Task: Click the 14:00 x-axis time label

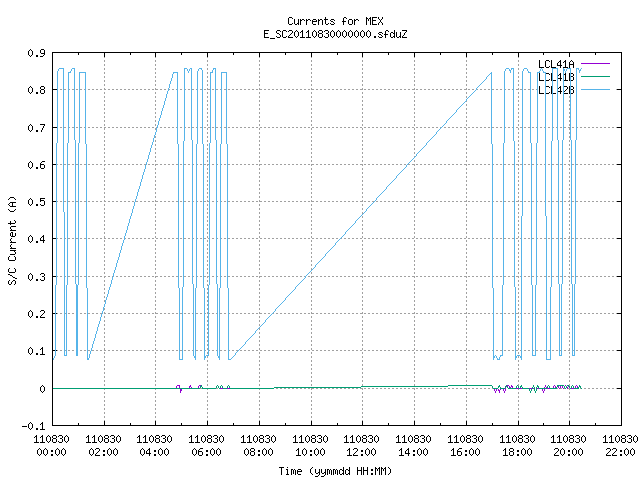Action: click(413, 452)
